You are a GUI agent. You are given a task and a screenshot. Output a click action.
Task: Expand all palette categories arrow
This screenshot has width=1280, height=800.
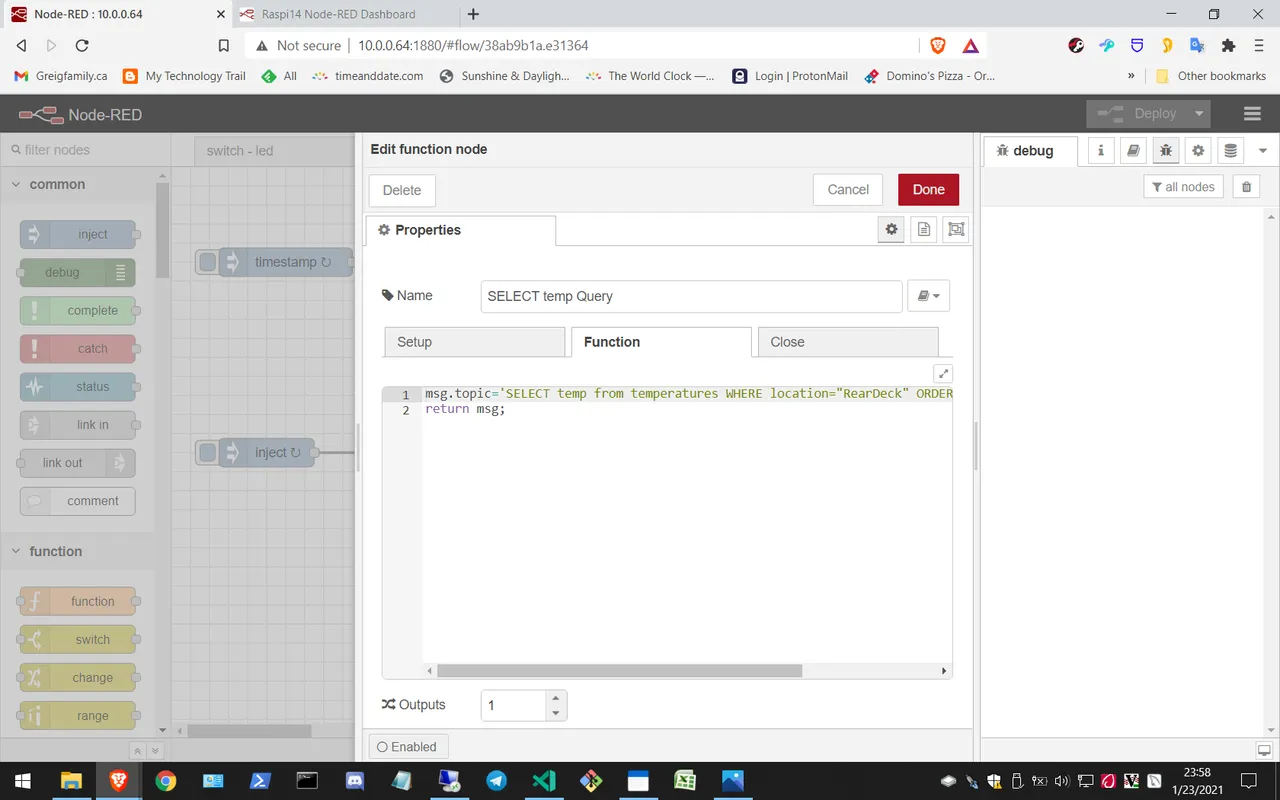pyautogui.click(x=154, y=751)
